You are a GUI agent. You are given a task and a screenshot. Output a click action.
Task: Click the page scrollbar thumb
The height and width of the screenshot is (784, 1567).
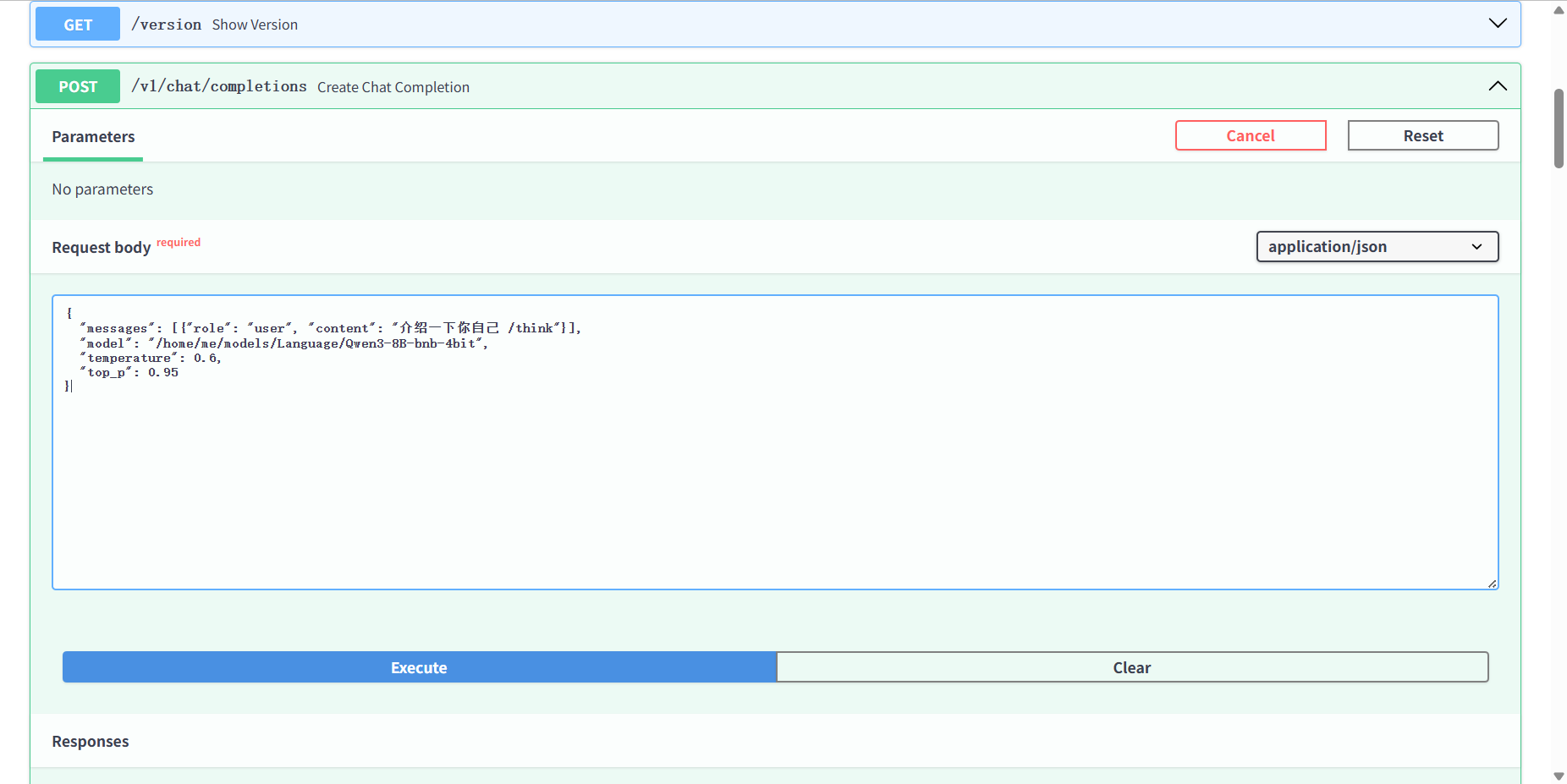[x=1559, y=129]
